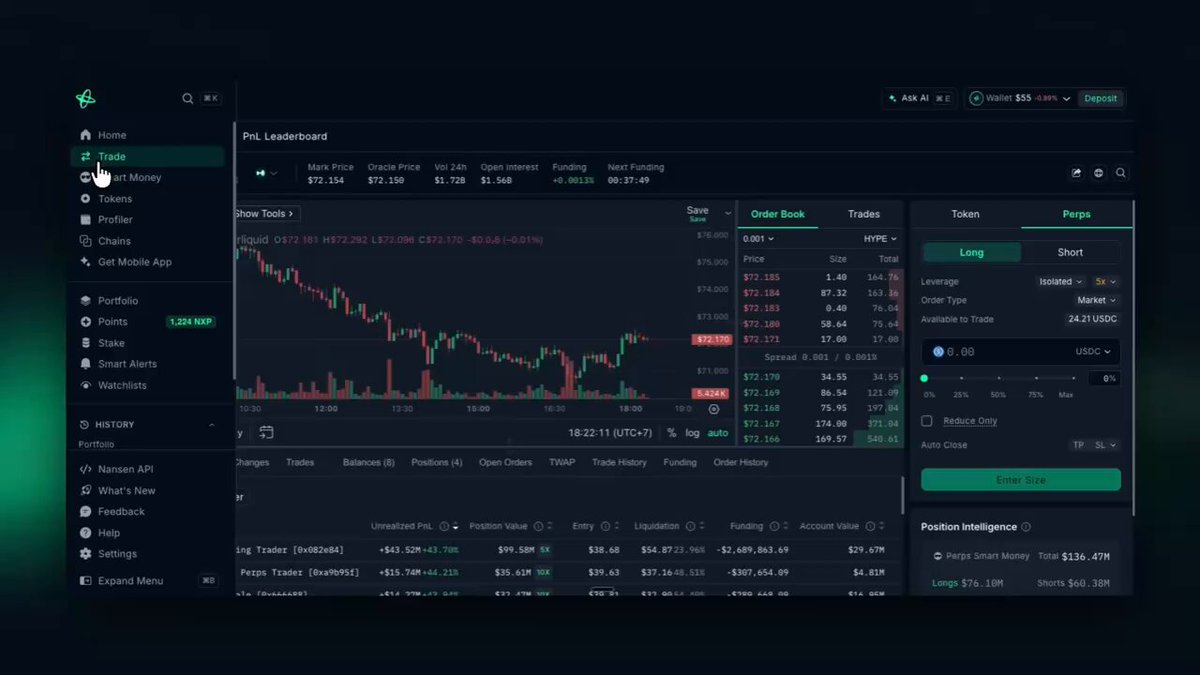The image size is (1200, 675).
Task: Open the Trade page in sidebar
Action: (147, 156)
